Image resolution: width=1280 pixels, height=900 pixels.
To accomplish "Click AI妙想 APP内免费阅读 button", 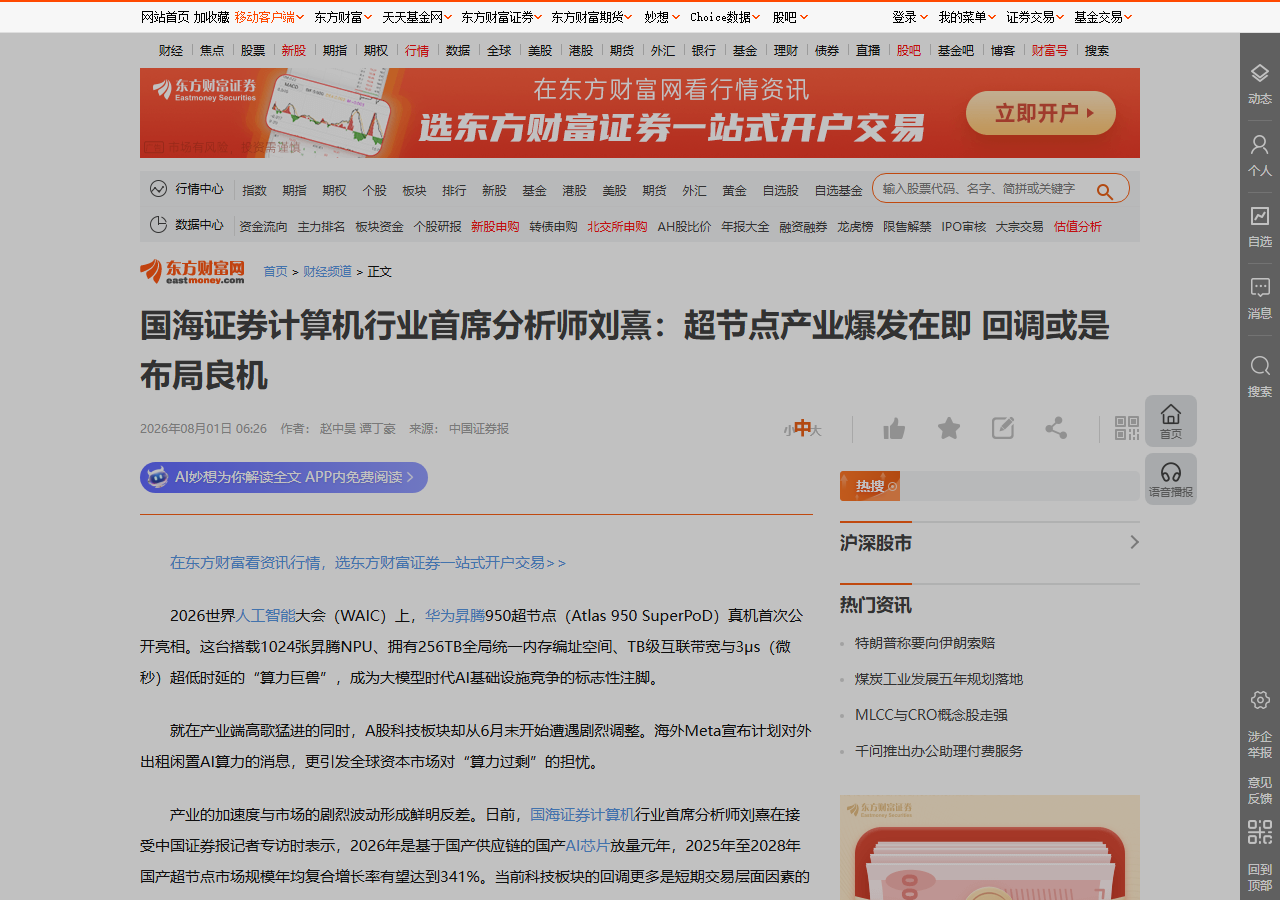I will tap(284, 477).
